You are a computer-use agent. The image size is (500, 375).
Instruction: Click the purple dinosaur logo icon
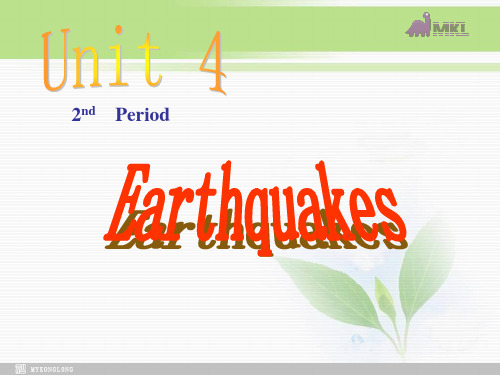click(418, 25)
